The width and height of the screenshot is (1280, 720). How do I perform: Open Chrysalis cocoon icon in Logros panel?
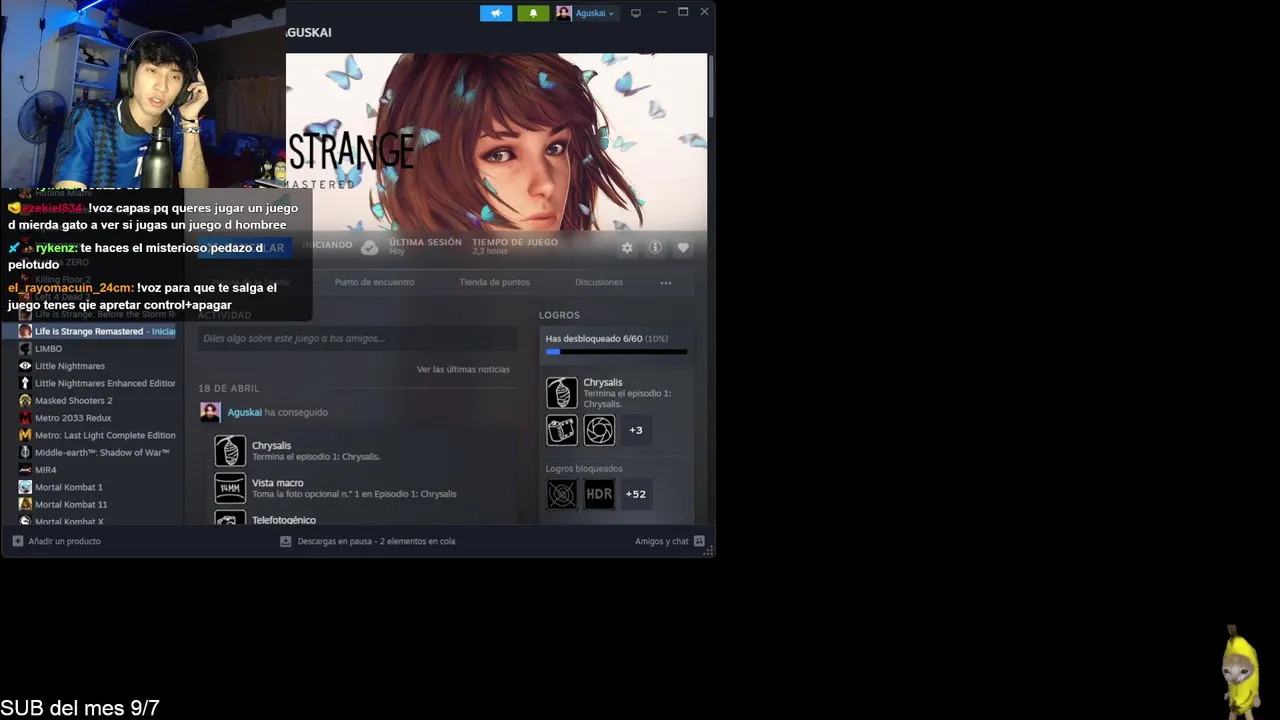(x=561, y=392)
